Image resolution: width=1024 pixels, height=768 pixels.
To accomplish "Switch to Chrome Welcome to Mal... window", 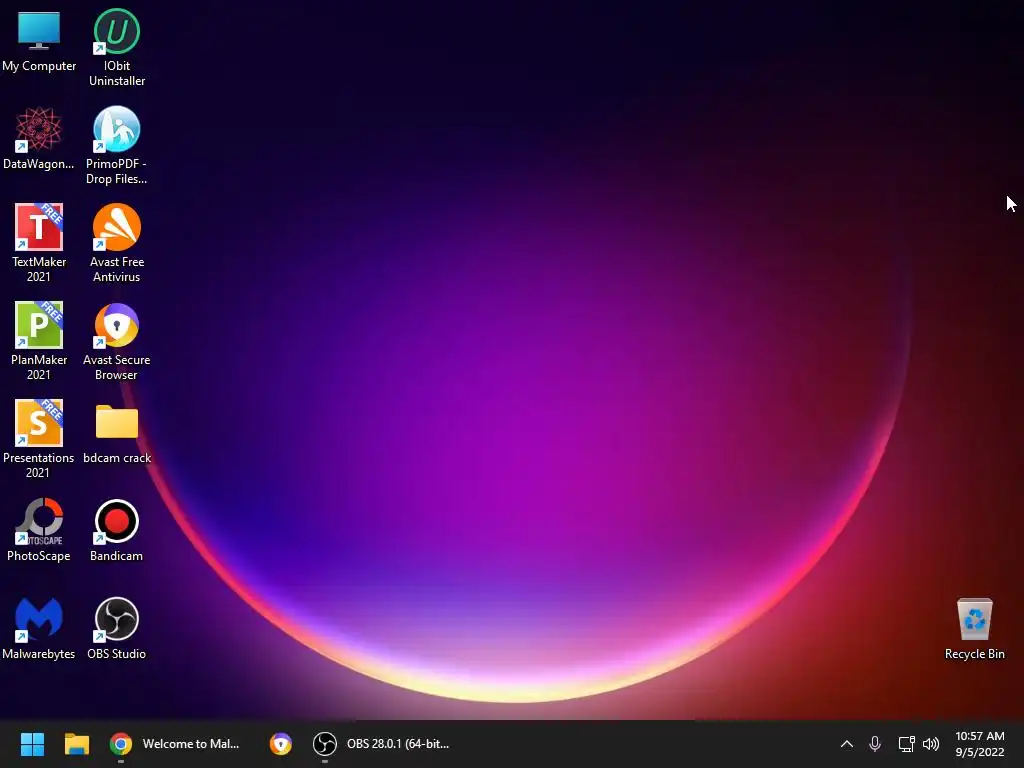I will [x=175, y=744].
